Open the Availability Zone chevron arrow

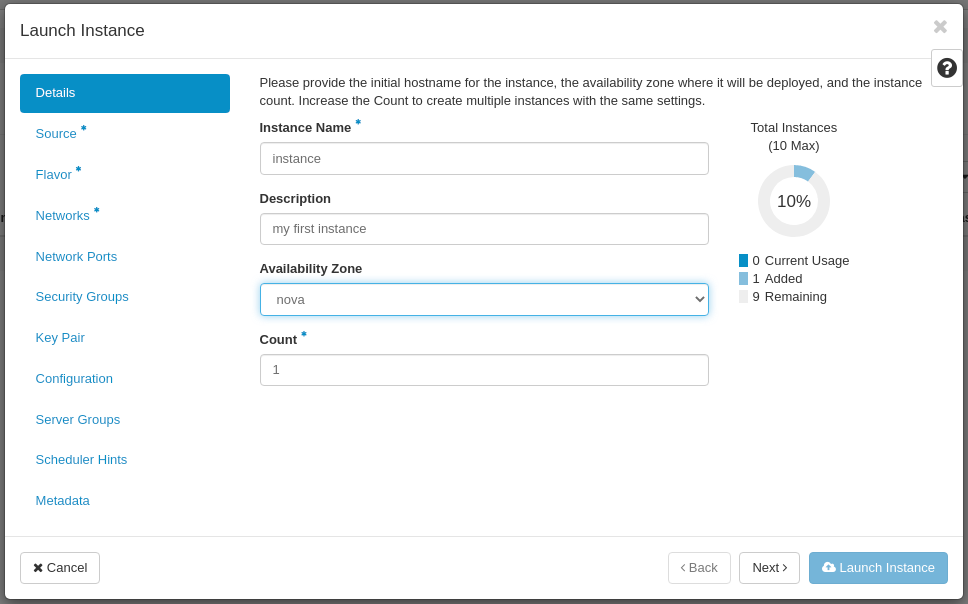[699, 299]
